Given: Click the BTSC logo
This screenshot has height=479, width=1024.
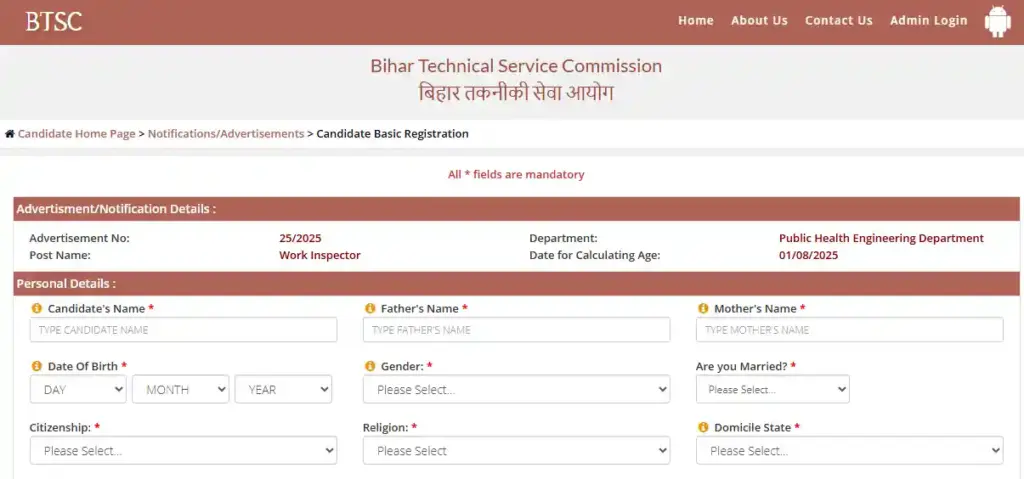Looking at the screenshot, I should (54, 21).
